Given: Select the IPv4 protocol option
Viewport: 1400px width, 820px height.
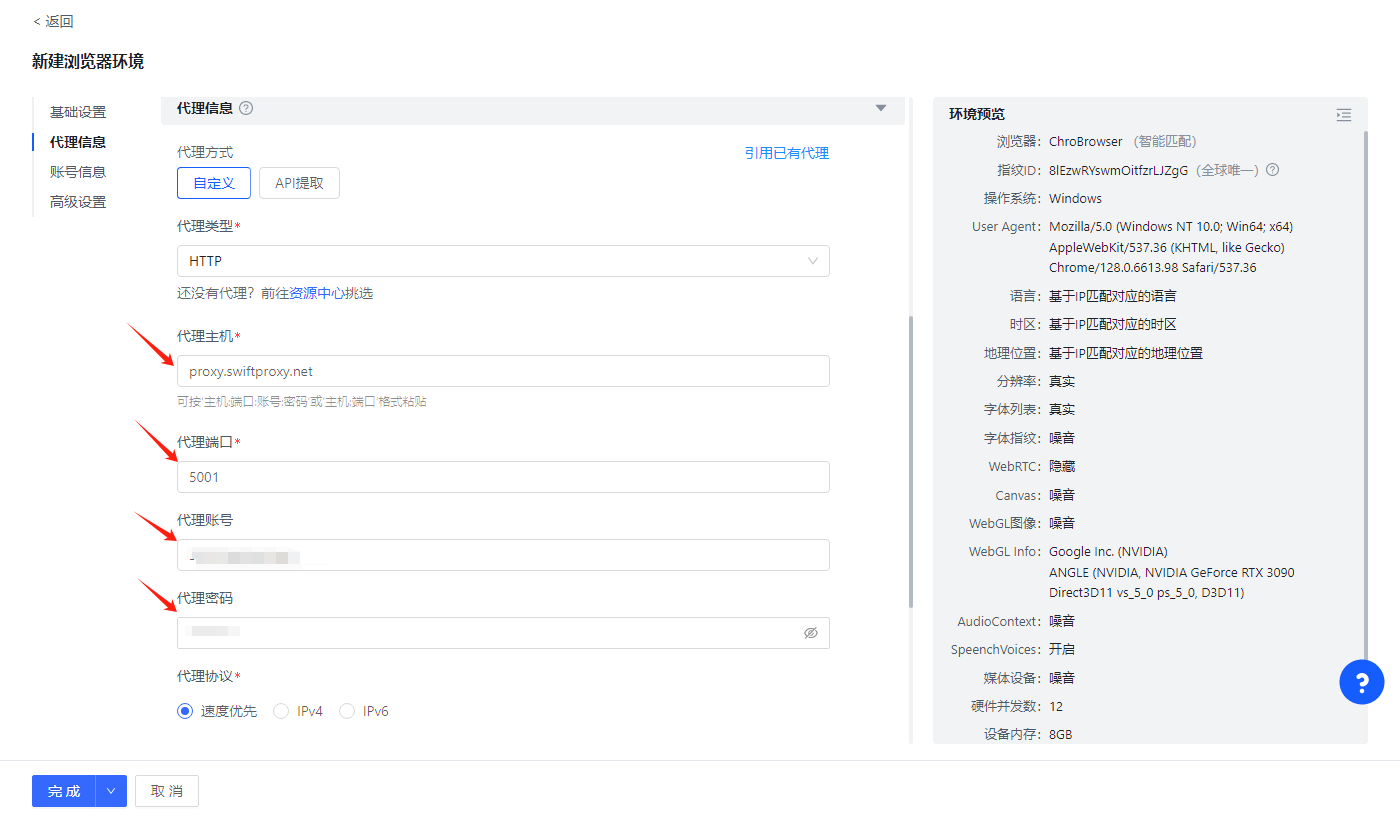Looking at the screenshot, I should 281,711.
